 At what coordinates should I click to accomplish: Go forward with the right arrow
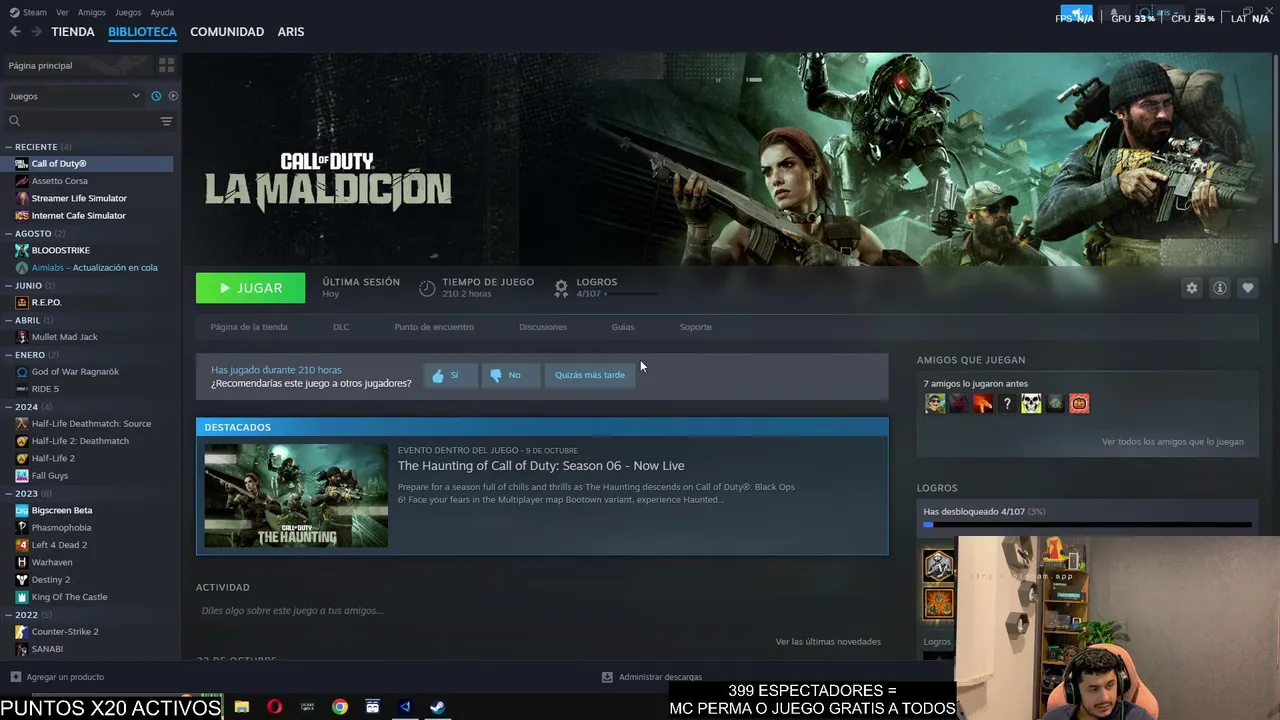click(36, 32)
